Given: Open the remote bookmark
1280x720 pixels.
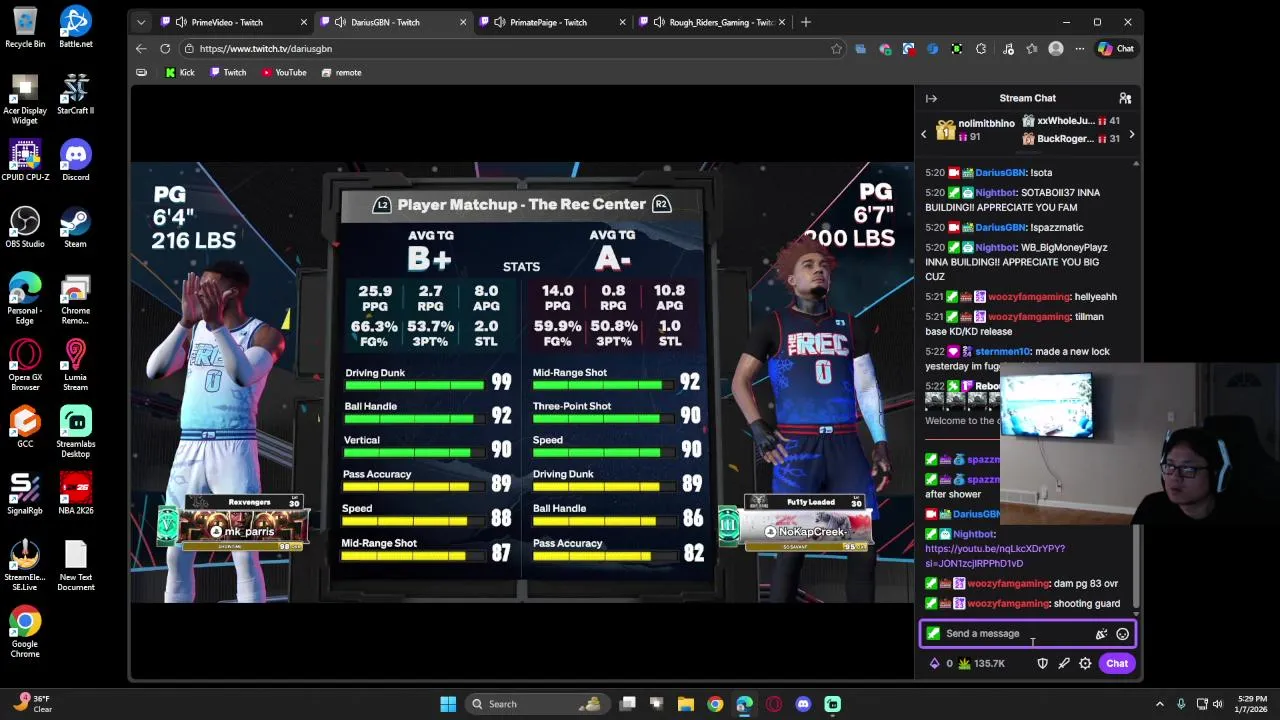Looking at the screenshot, I should click(x=341, y=72).
